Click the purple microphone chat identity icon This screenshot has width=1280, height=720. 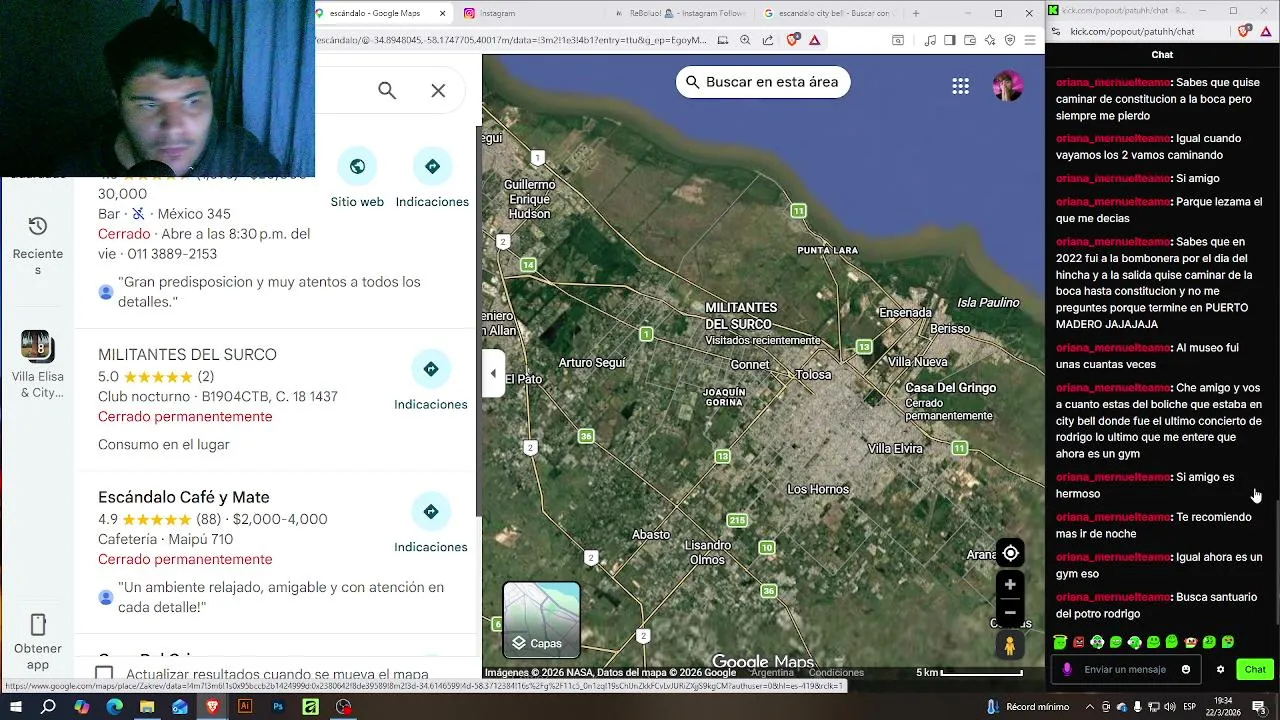coord(1067,670)
